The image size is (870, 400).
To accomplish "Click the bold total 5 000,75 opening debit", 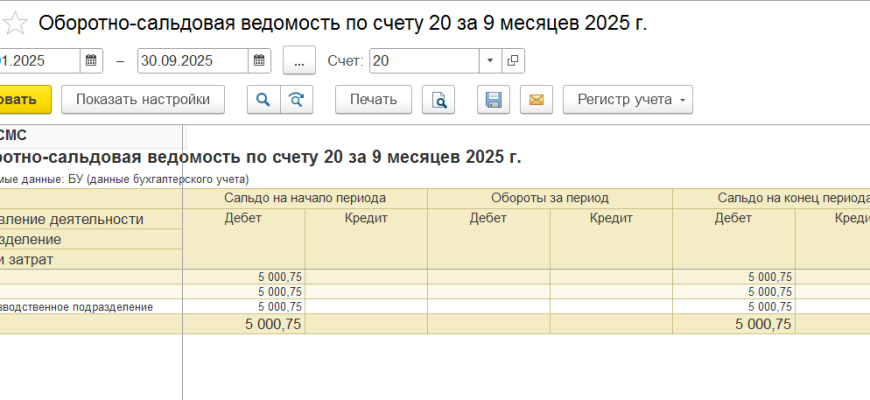I will point(273,324).
